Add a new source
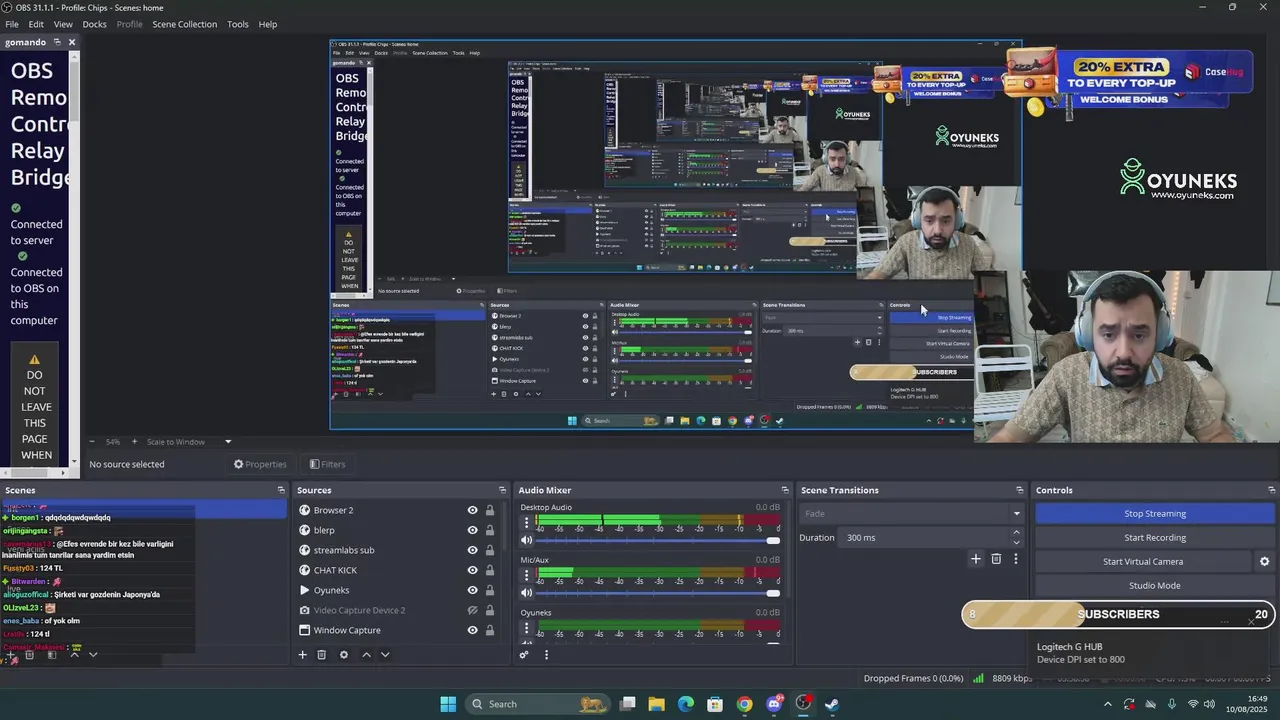1280x720 pixels. [x=302, y=655]
